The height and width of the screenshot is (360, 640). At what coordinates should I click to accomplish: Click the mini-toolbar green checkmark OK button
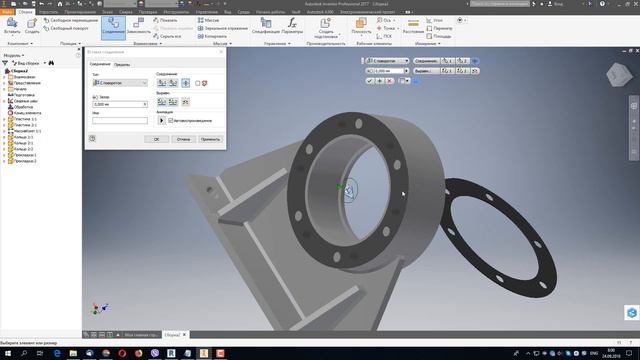[x=370, y=81]
